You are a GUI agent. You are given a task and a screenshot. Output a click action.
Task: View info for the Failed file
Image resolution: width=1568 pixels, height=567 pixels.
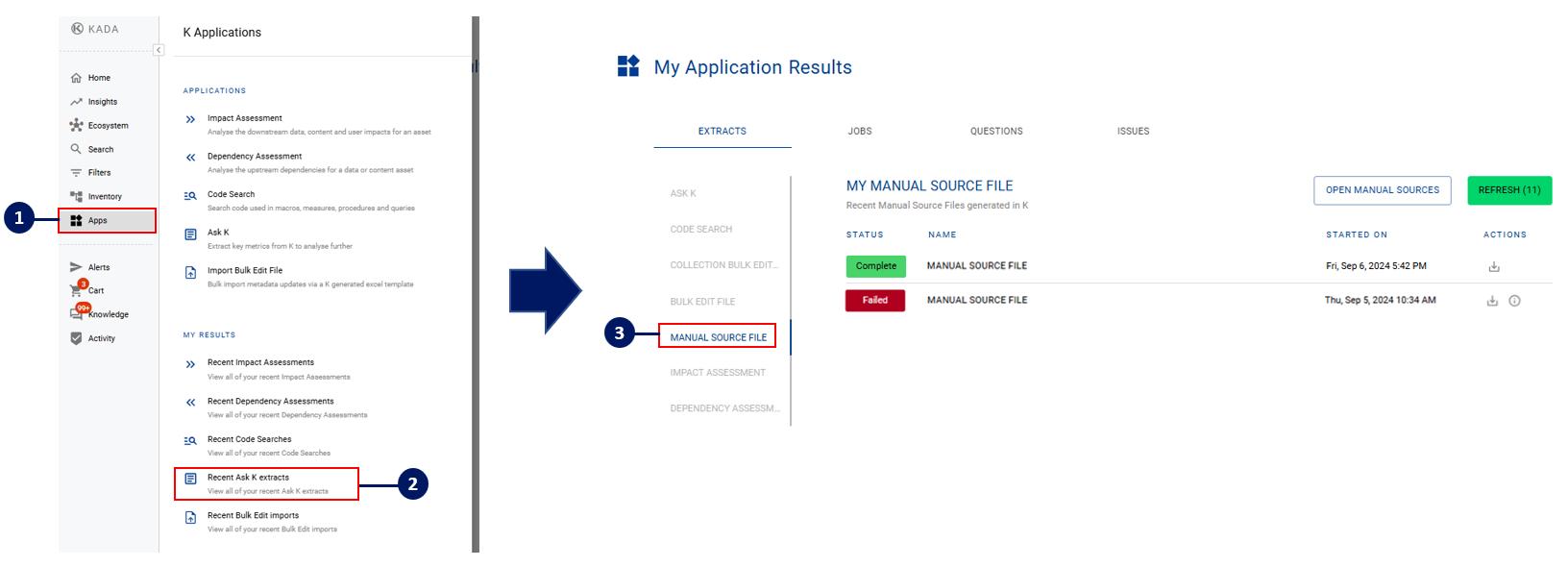tap(1514, 301)
